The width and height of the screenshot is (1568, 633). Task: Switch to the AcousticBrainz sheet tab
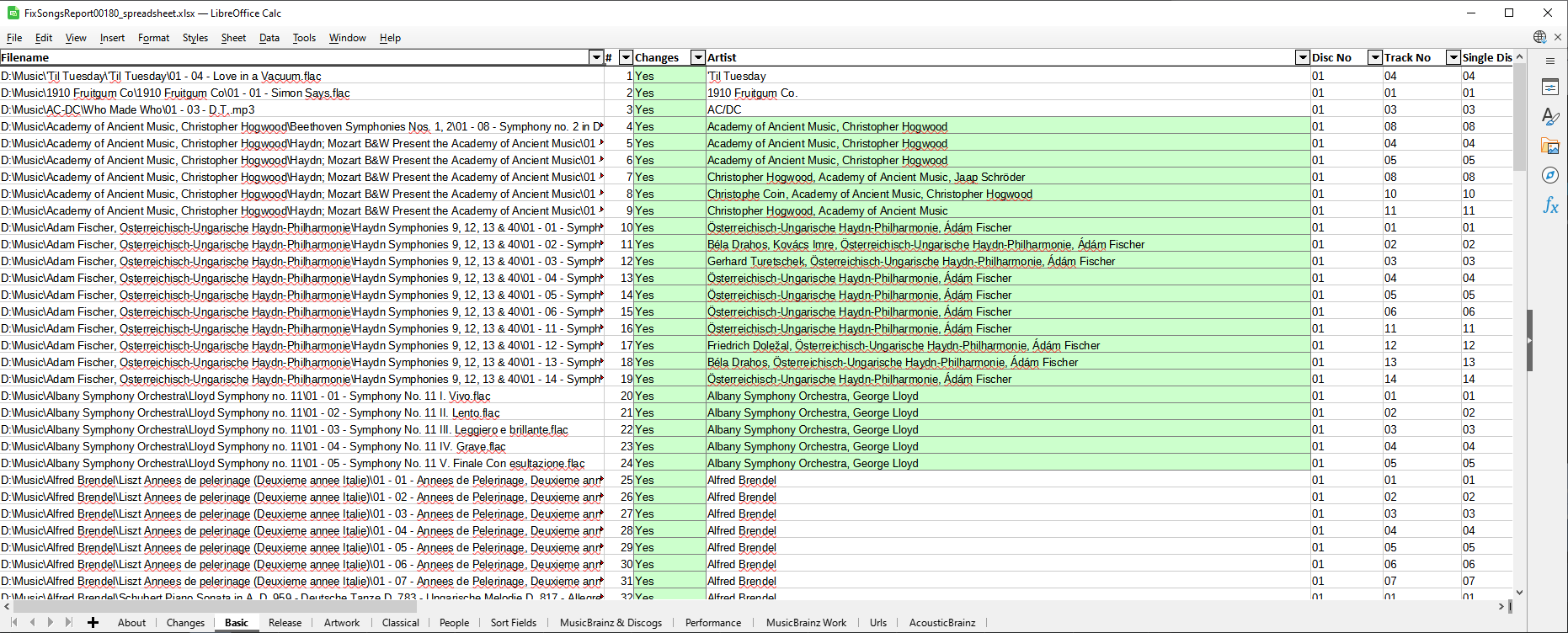coord(942,623)
